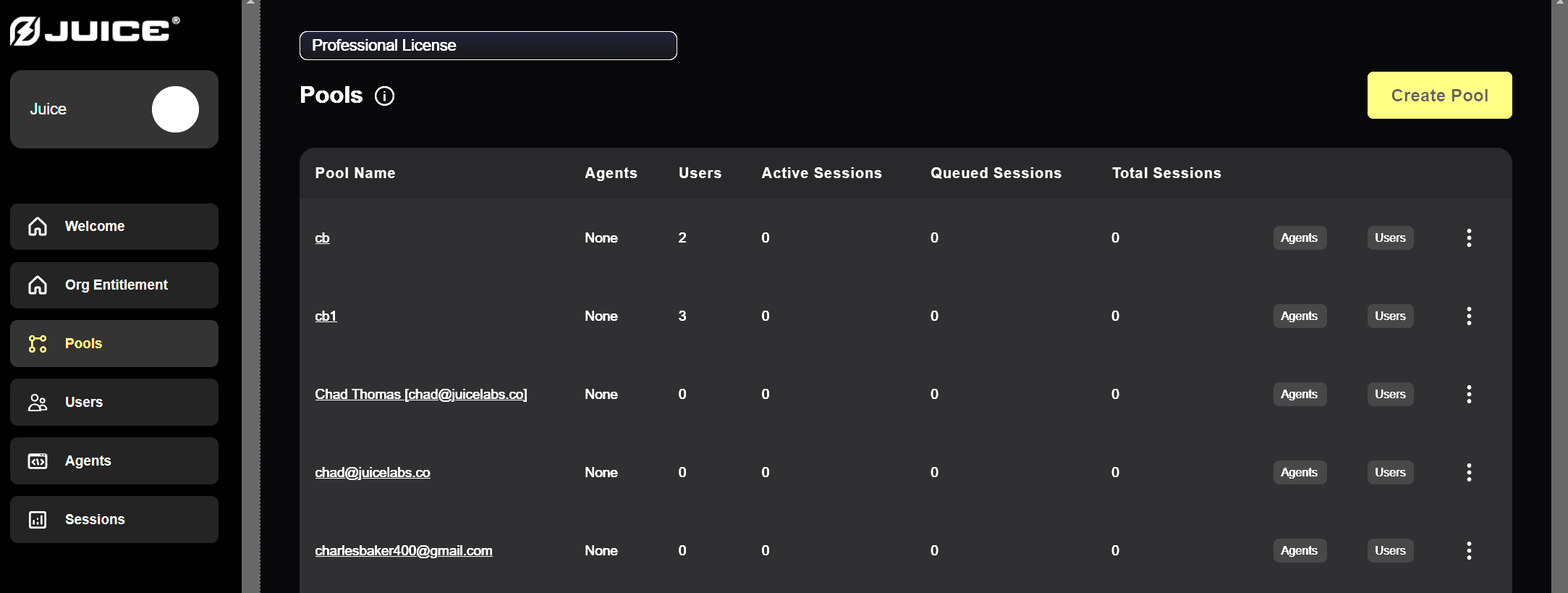Open Sessions in the sidebar
The width and height of the screenshot is (1568, 593).
pyautogui.click(x=114, y=520)
